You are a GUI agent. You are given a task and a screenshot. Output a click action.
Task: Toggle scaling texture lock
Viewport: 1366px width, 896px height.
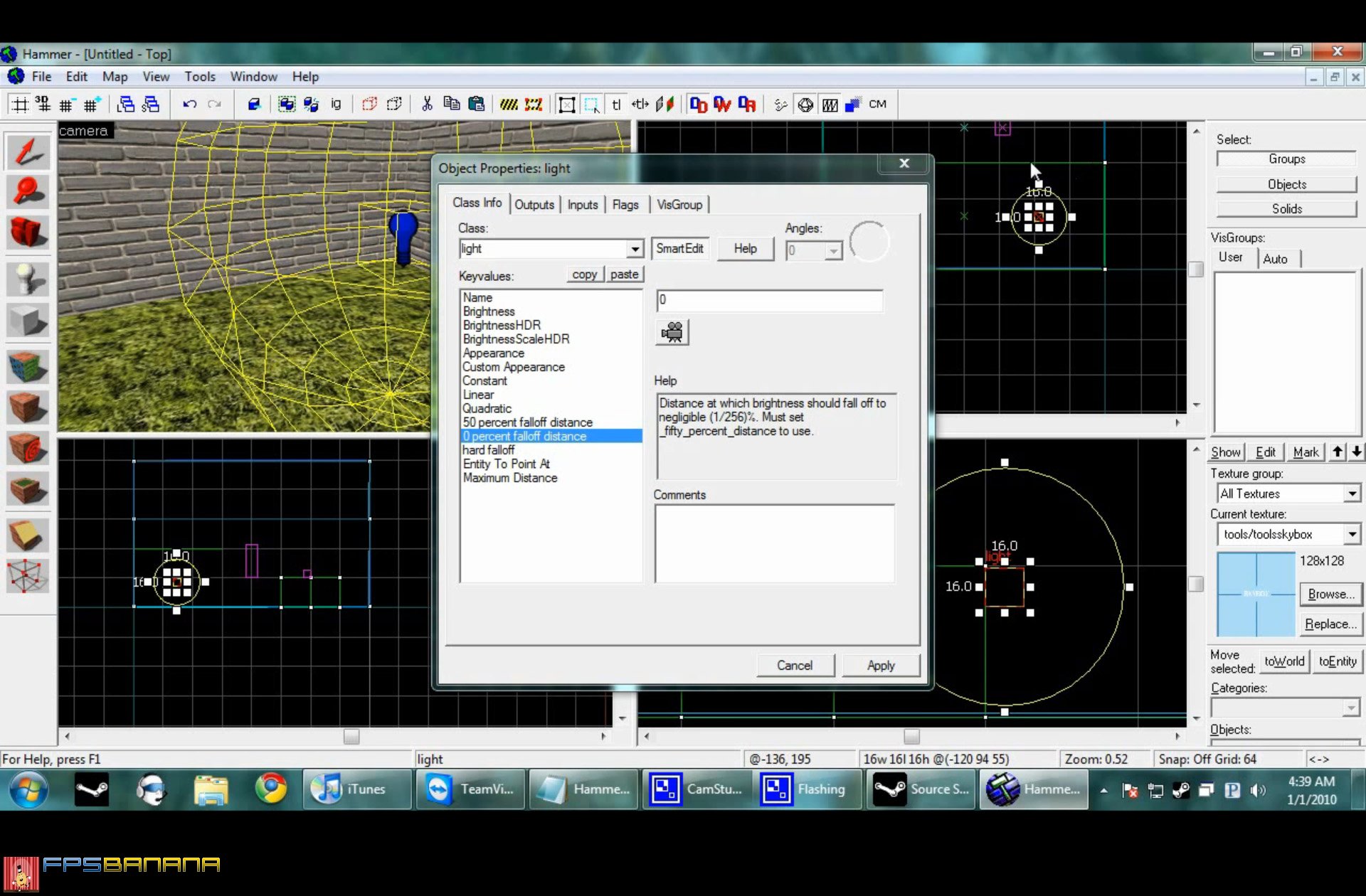click(x=640, y=105)
